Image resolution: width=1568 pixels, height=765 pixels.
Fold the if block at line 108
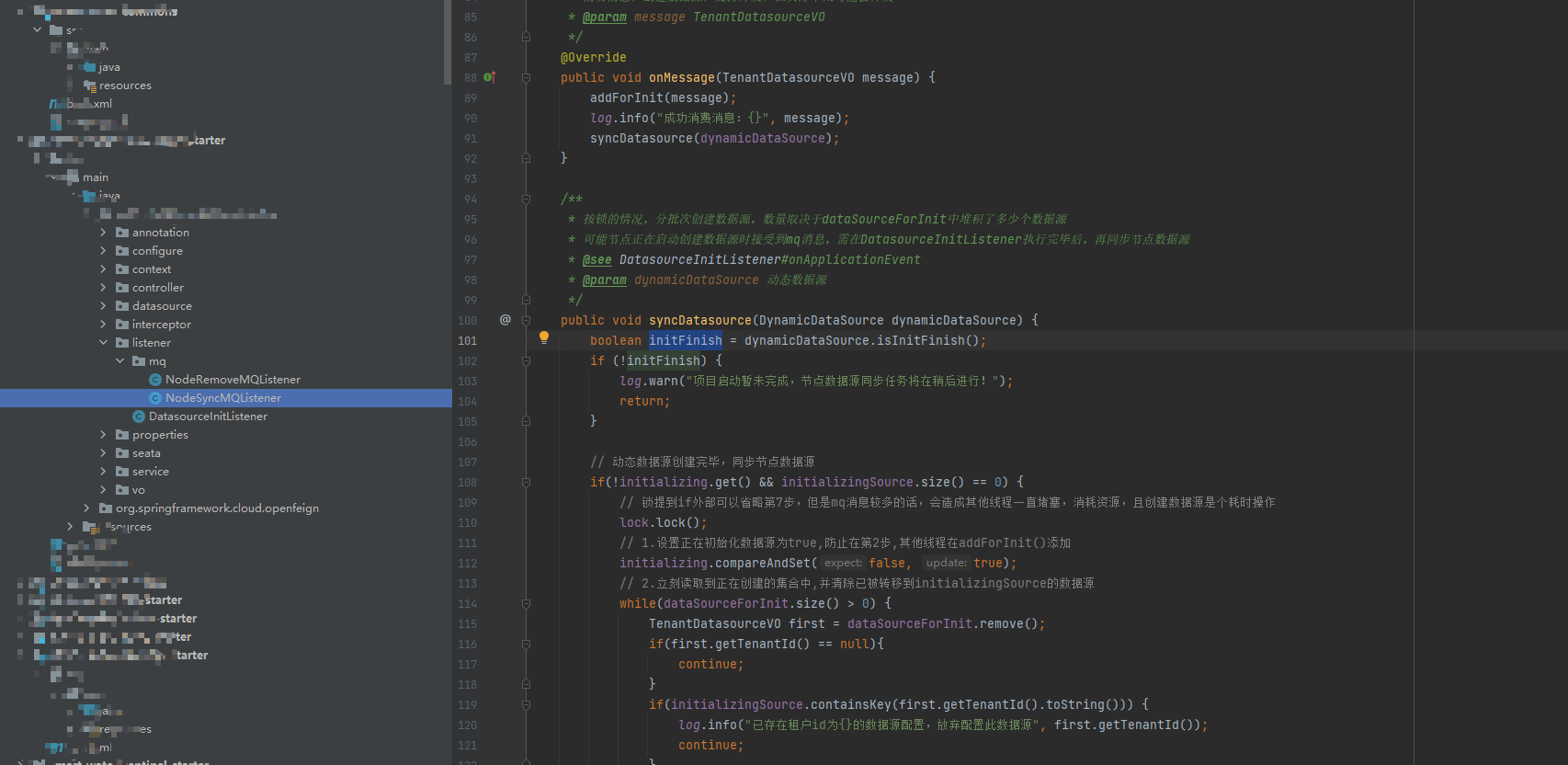pyautogui.click(x=526, y=483)
